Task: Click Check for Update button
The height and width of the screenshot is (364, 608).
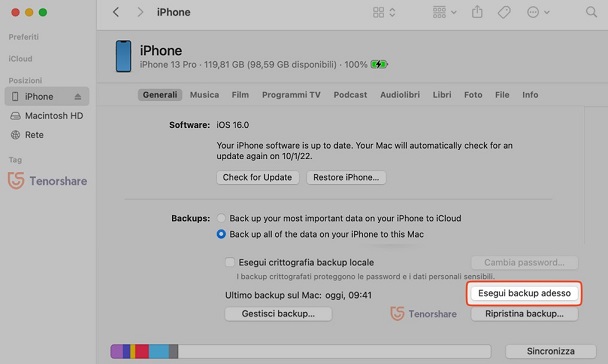Action: point(257,178)
